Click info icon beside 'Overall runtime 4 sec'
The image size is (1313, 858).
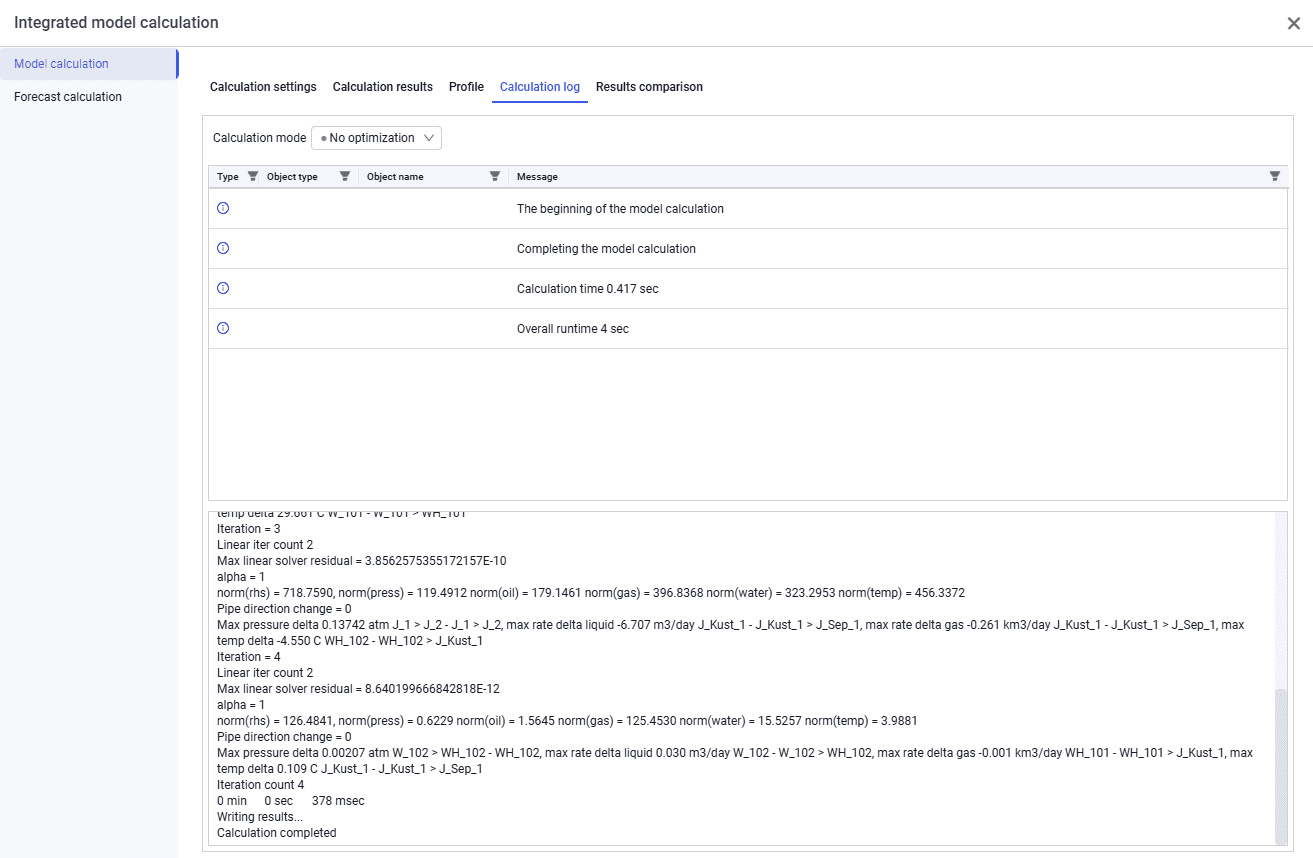[x=223, y=328]
